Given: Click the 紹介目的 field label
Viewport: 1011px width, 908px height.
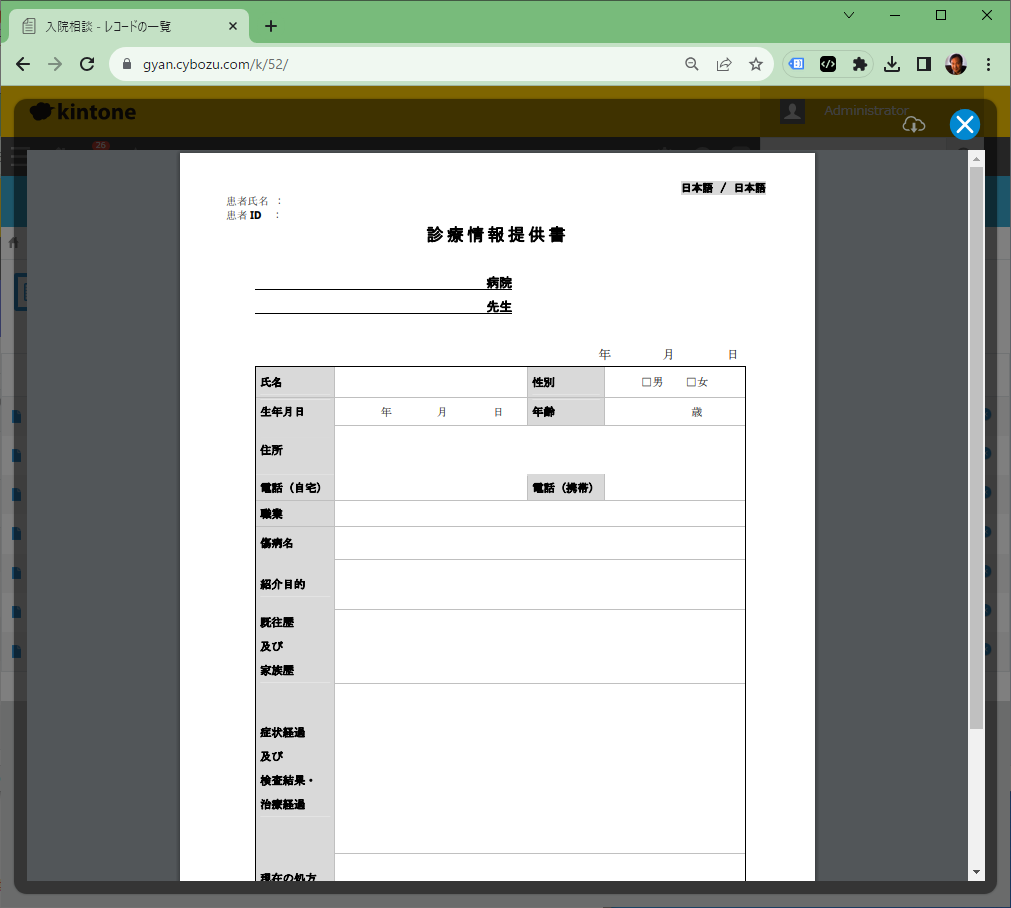Looking at the screenshot, I should (282, 584).
